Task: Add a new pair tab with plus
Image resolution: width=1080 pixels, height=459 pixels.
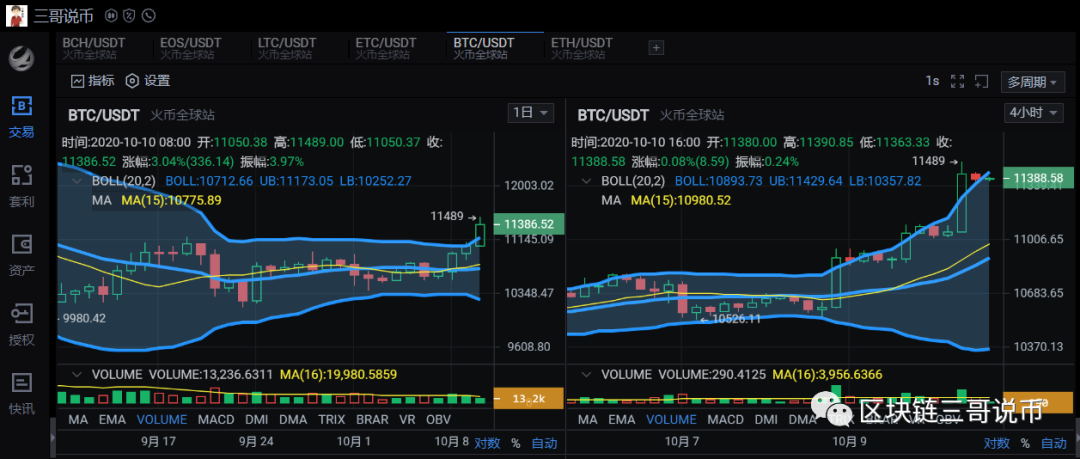Action: tap(656, 48)
